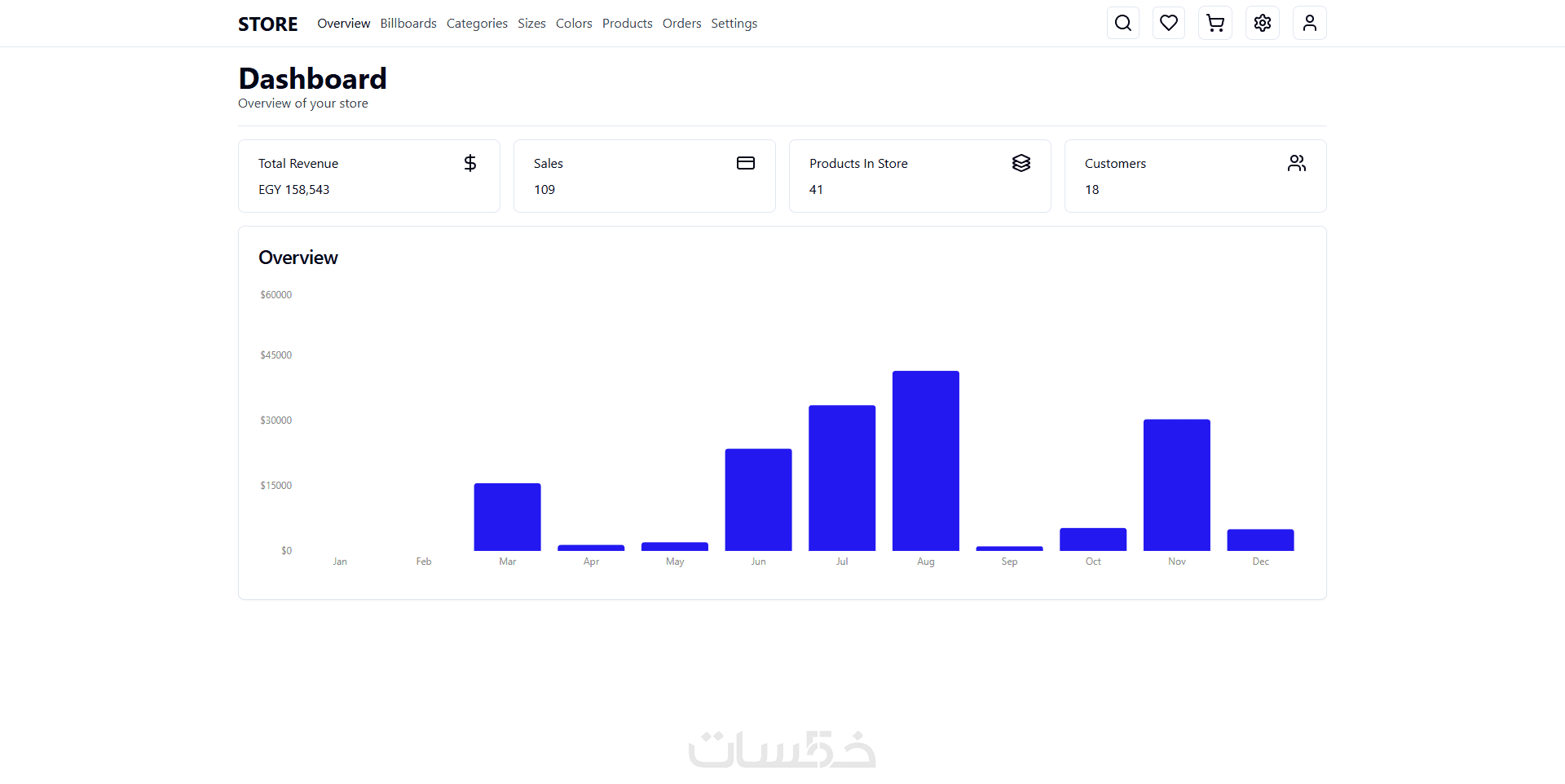Select the Overview nav item

(x=344, y=24)
